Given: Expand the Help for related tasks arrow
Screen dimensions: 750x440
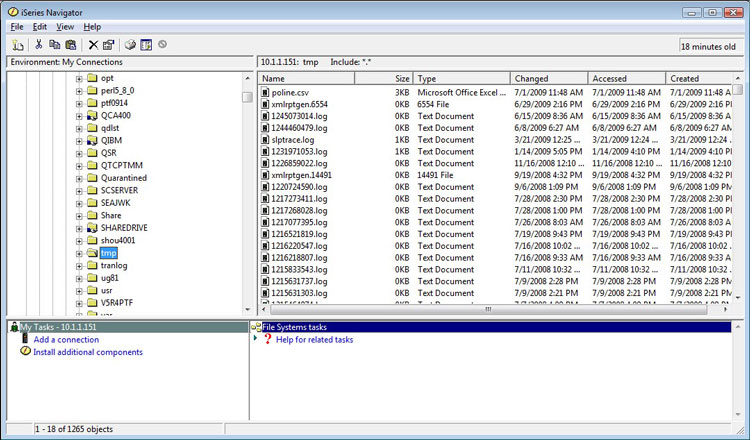Looking at the screenshot, I should (x=255, y=338).
